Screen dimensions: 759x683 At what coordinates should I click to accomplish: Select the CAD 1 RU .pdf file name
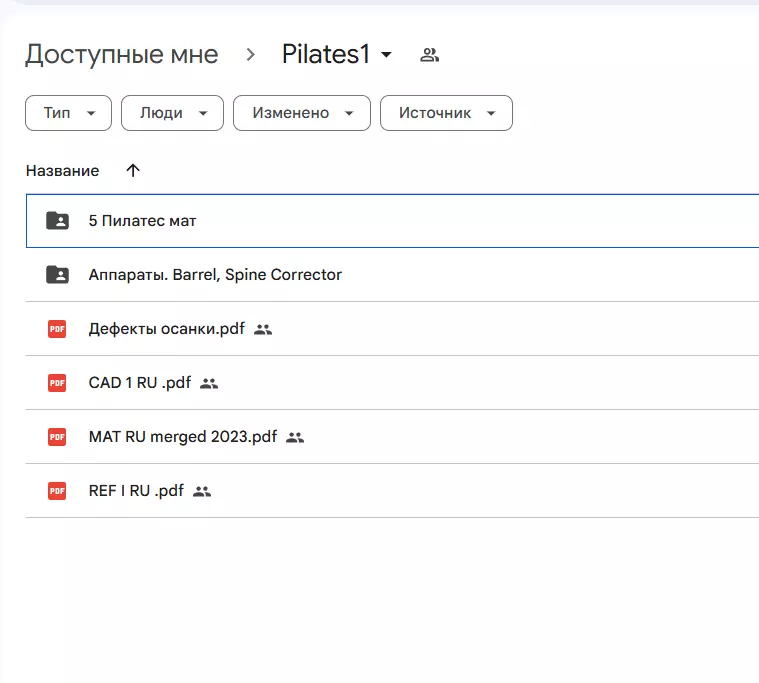click(139, 383)
